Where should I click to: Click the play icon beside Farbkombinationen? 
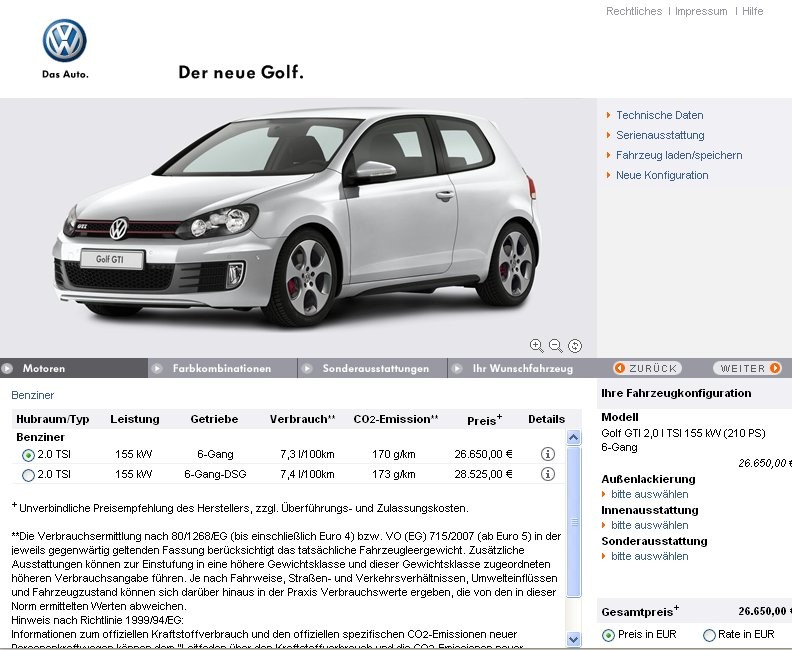coord(156,369)
